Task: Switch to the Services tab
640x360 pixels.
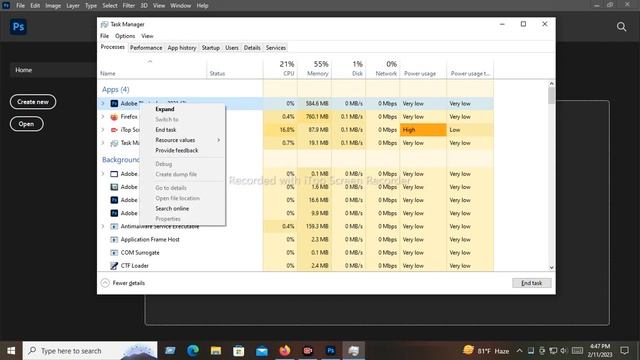Action: [x=276, y=48]
